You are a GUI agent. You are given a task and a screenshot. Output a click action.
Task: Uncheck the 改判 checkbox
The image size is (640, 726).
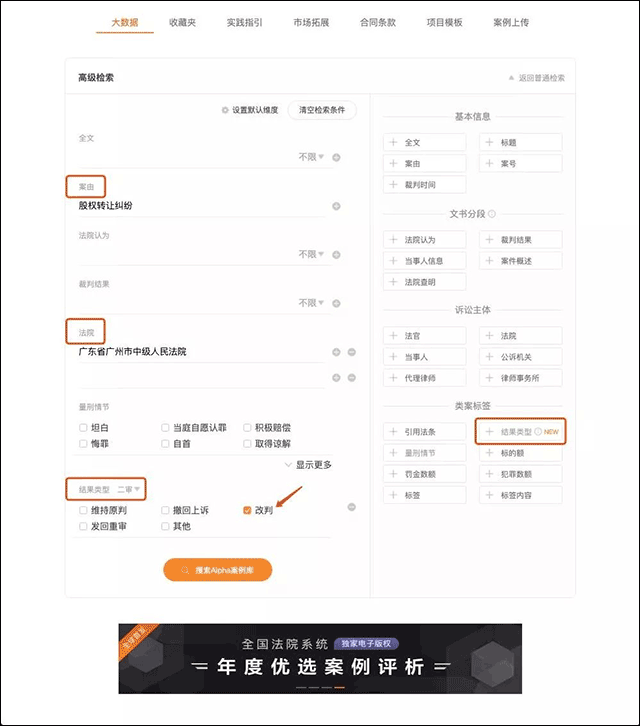(247, 509)
